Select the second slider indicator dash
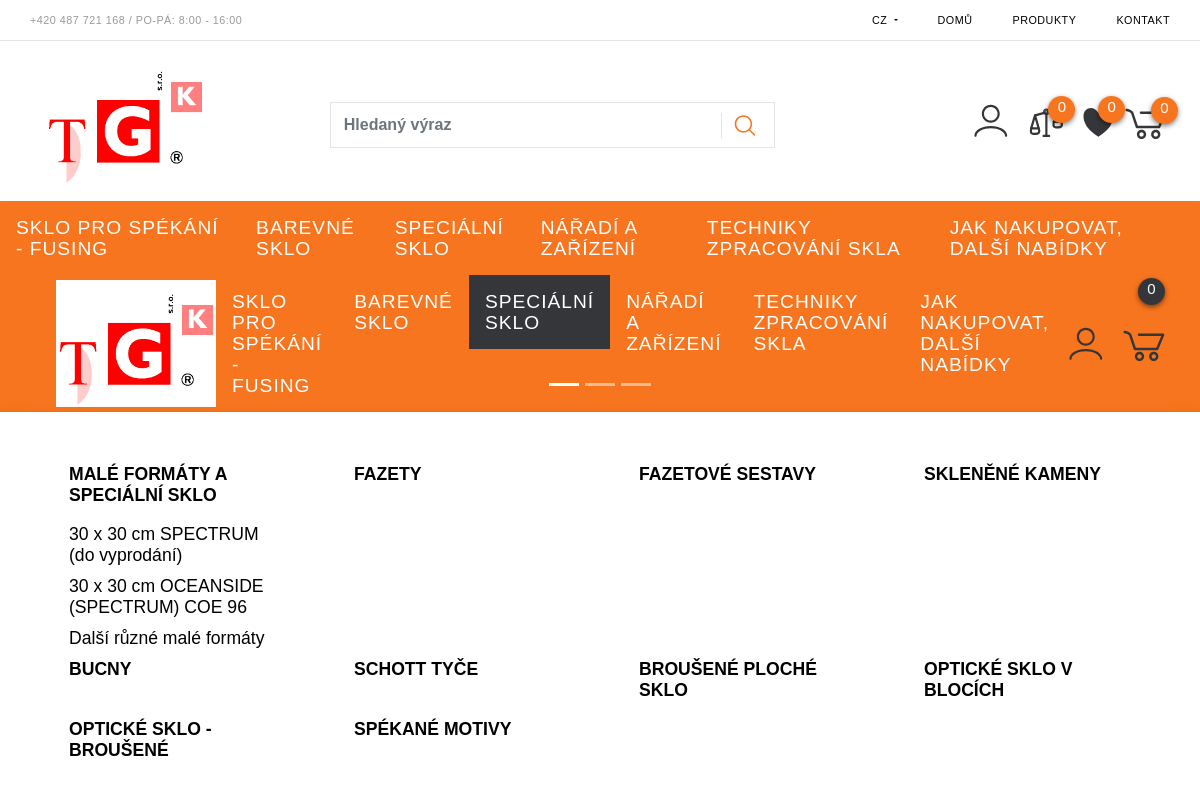The height and width of the screenshot is (800, 1200). (600, 384)
